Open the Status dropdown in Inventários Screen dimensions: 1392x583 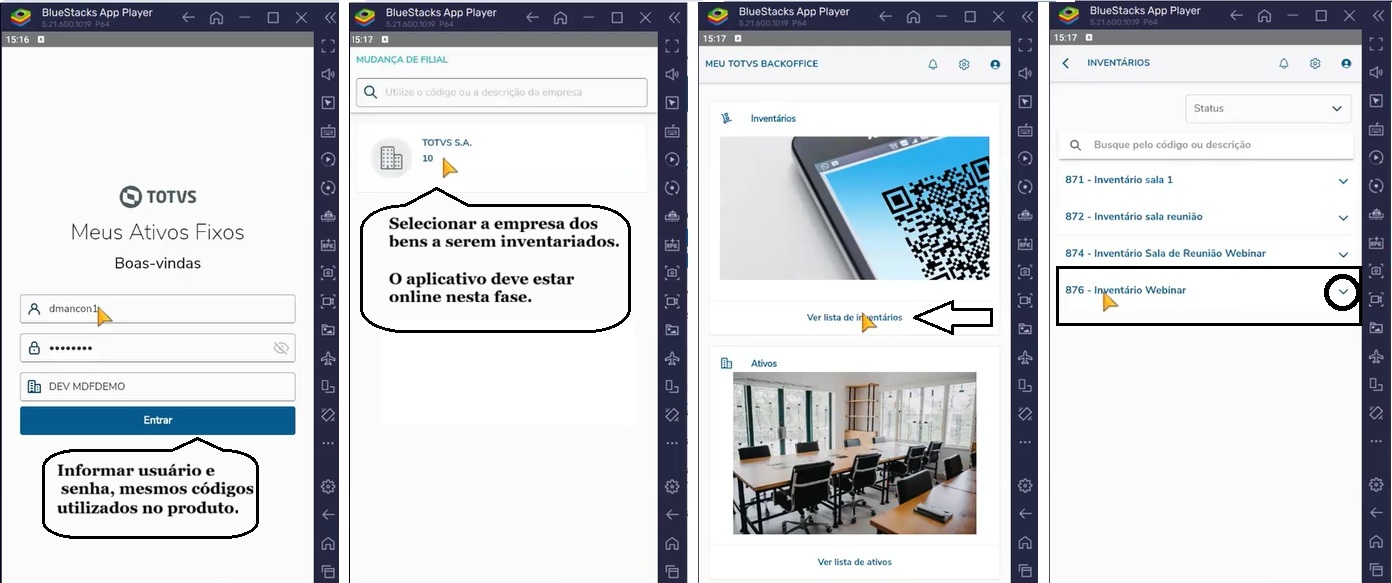tap(1268, 108)
